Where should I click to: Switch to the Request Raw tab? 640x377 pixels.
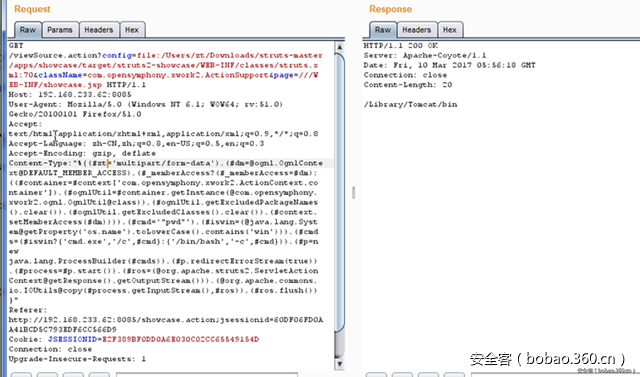pyautogui.click(x=28, y=30)
